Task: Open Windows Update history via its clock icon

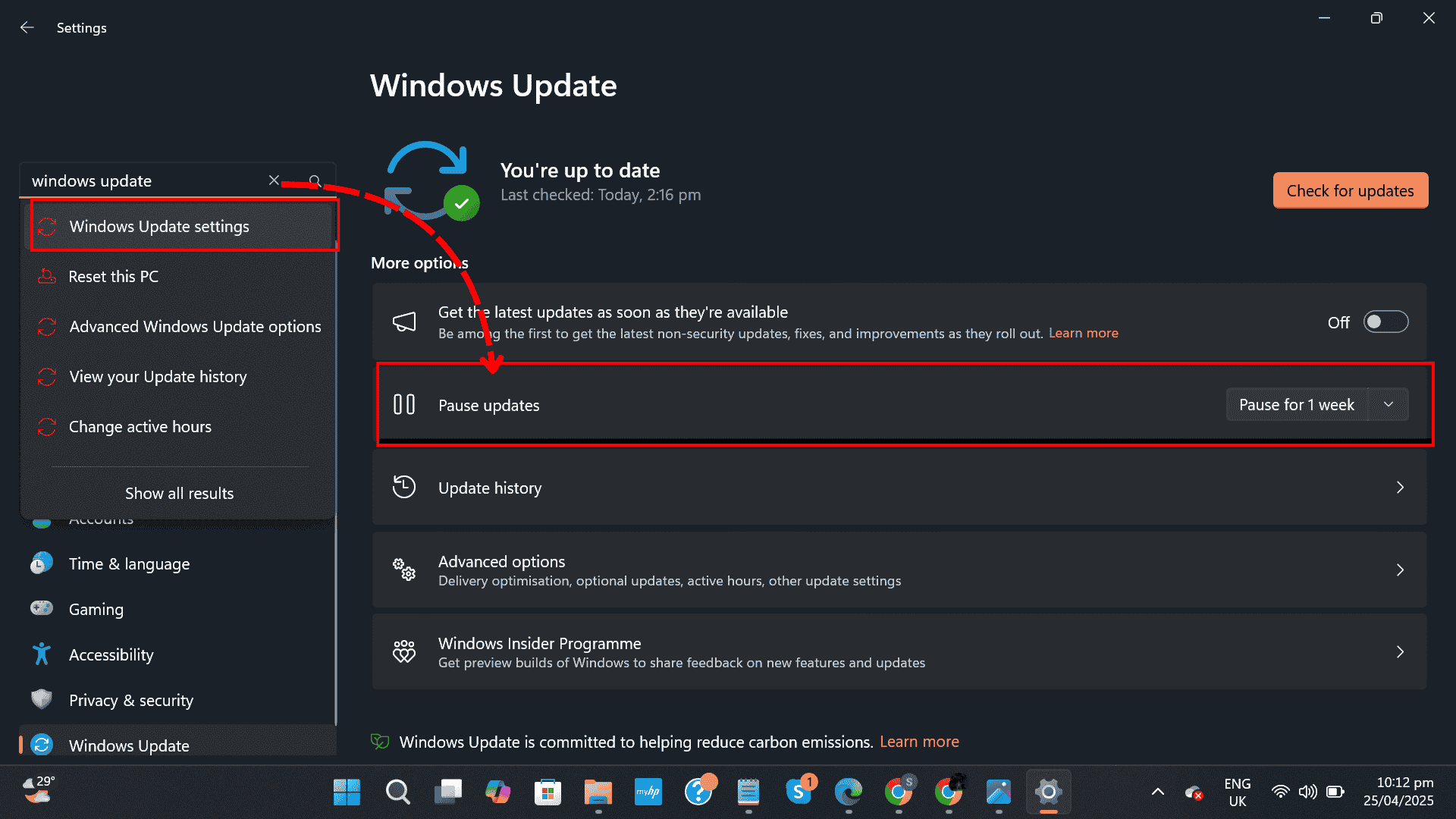Action: tap(404, 487)
